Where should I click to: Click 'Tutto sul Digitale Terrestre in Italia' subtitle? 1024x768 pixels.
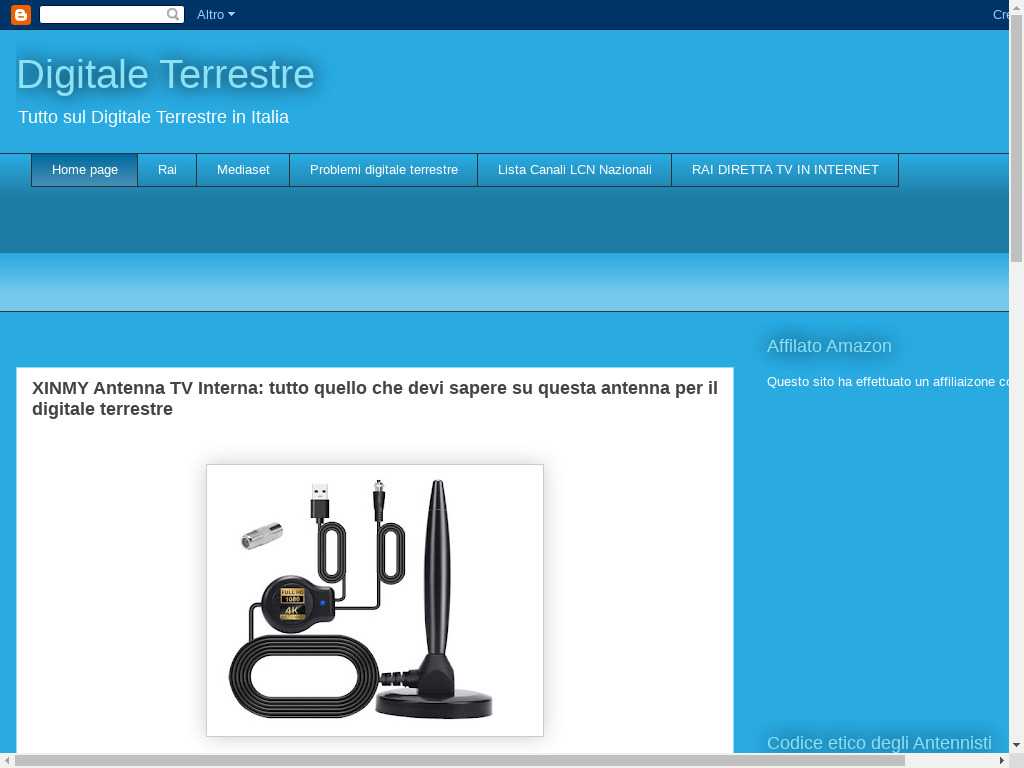tap(153, 117)
